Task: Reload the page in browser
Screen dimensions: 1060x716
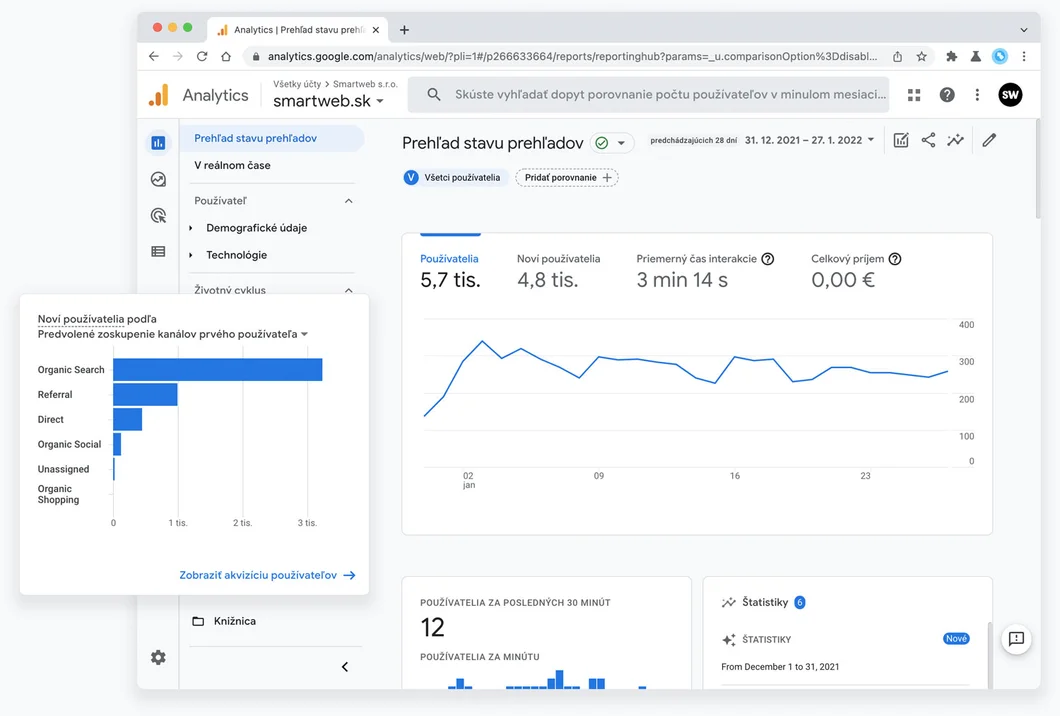Action: [201, 56]
